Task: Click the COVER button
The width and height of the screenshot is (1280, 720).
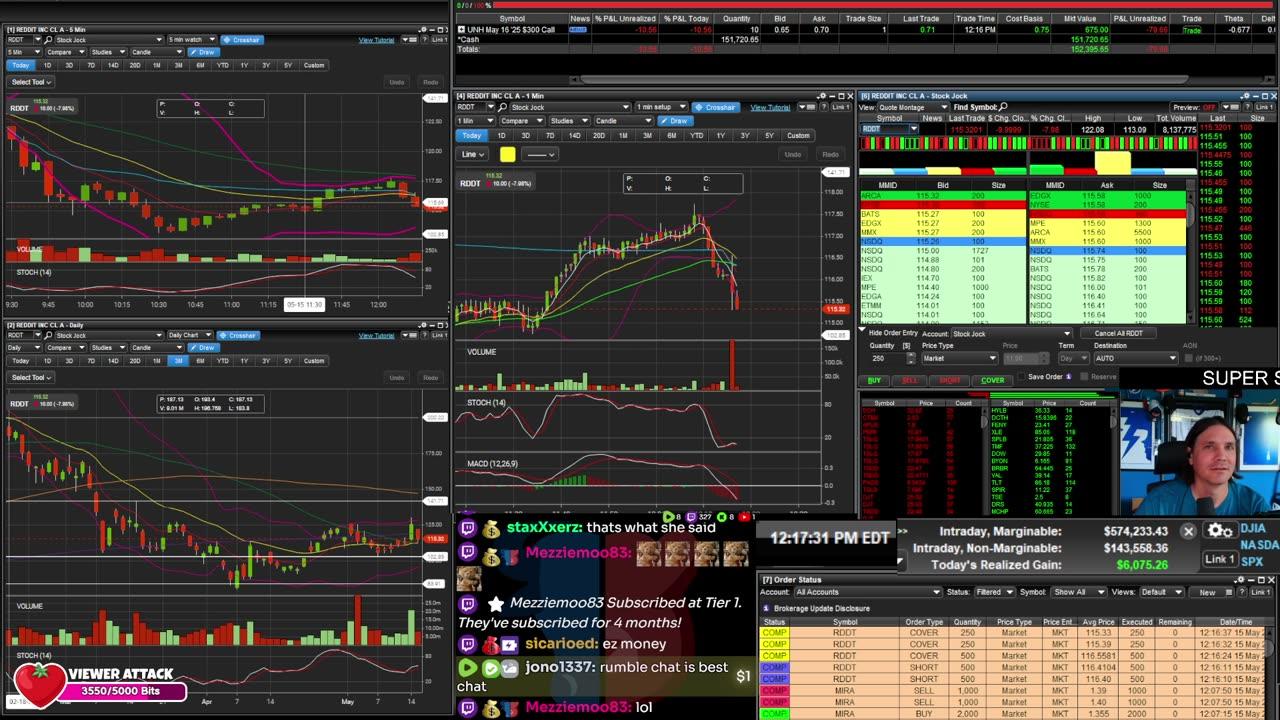Action: (992, 380)
